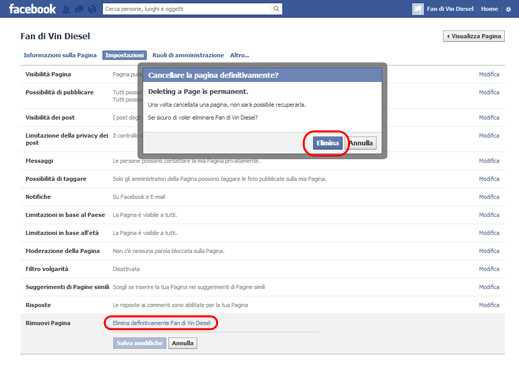The image size is (519, 369).
Task: Select the Rimuovi Pagina label
Action: click(x=48, y=323)
